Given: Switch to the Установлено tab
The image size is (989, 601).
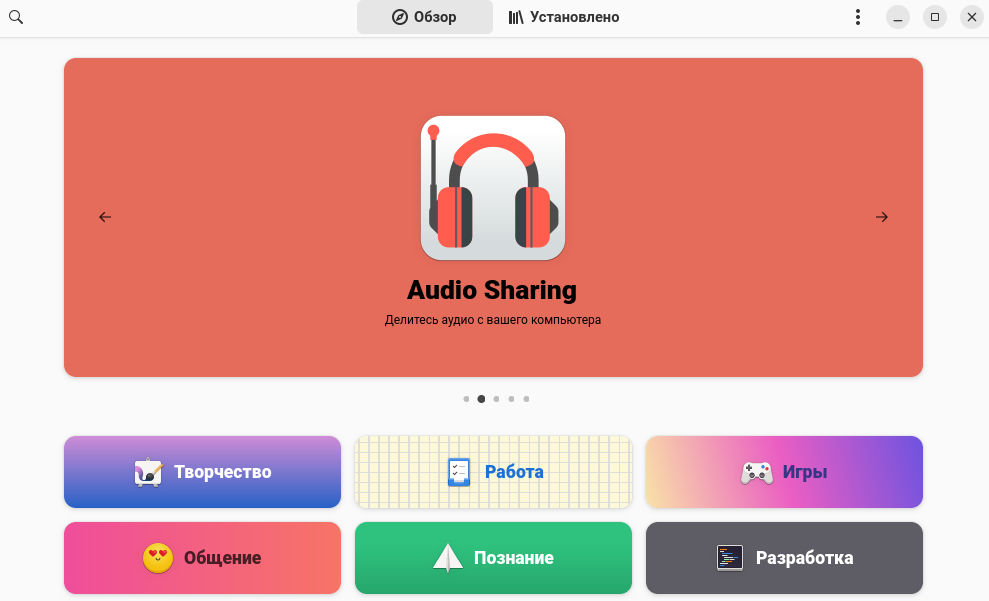Looking at the screenshot, I should pos(564,17).
